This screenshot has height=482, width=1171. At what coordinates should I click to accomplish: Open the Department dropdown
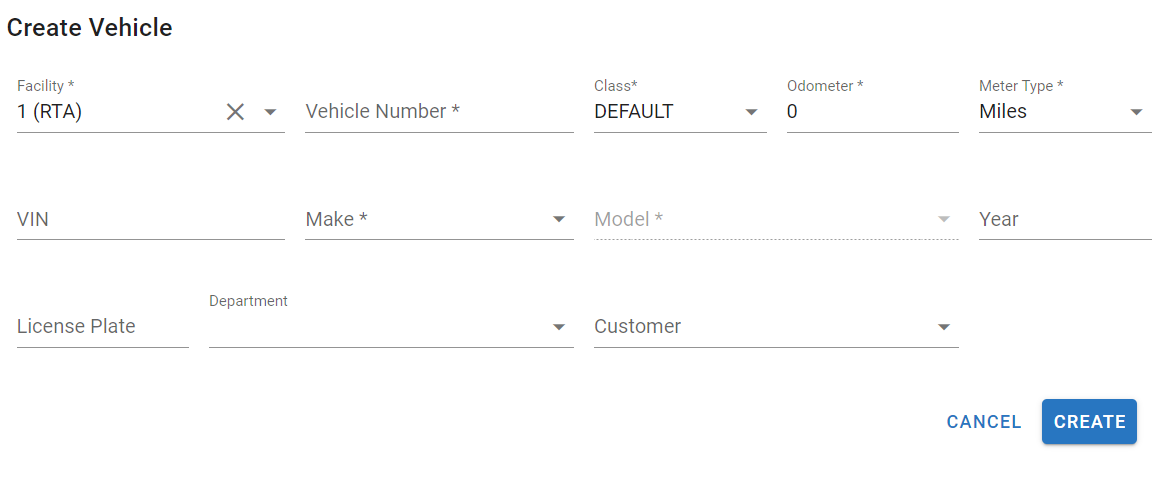click(x=559, y=327)
